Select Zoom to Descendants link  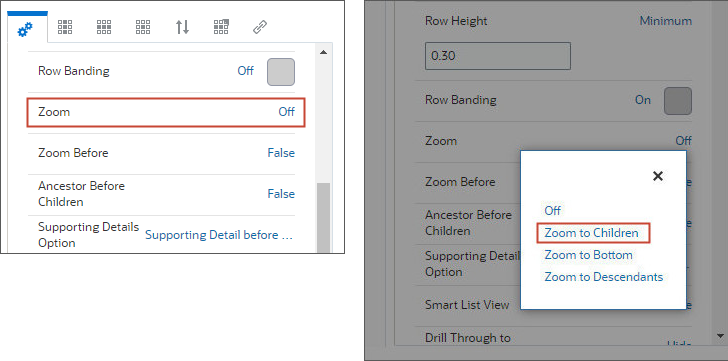click(x=604, y=277)
